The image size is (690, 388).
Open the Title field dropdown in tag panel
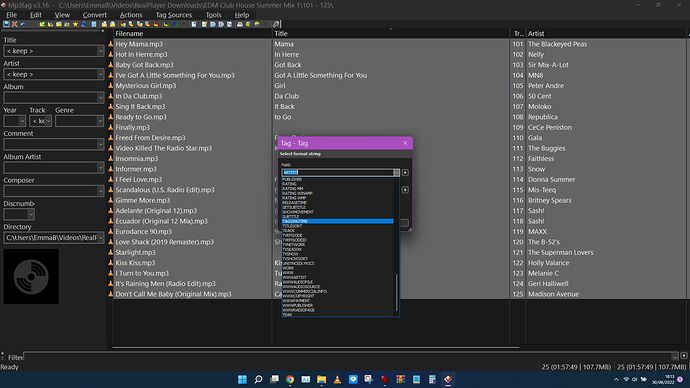coord(100,51)
